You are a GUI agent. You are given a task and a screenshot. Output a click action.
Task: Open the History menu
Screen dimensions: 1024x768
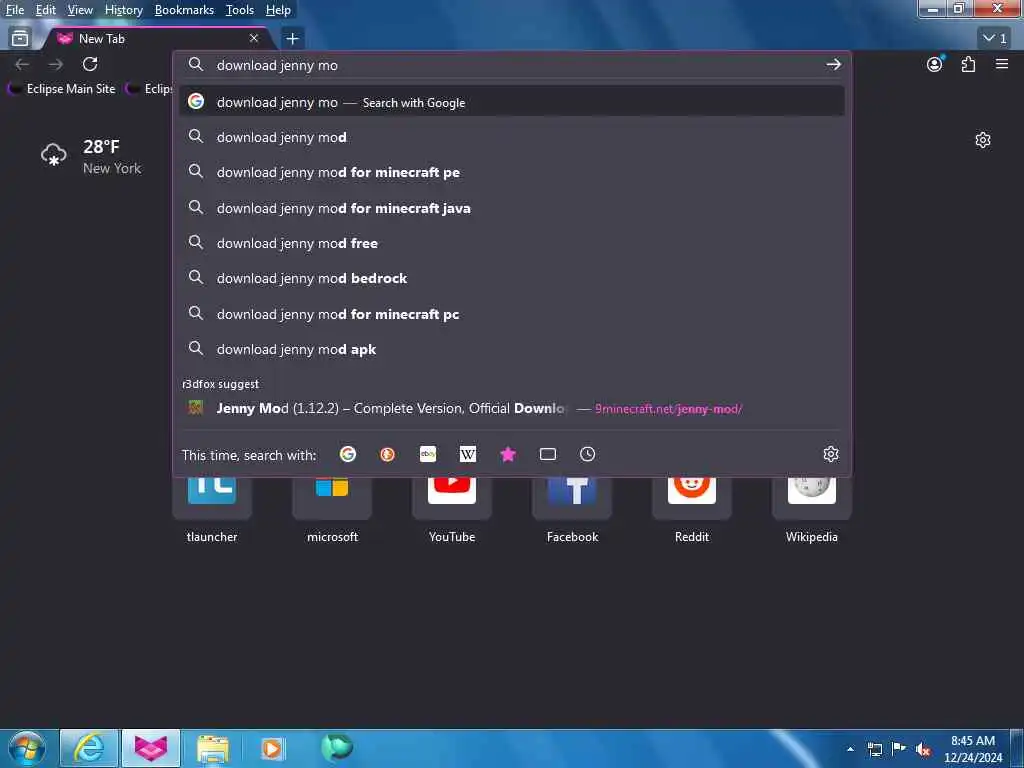(123, 10)
